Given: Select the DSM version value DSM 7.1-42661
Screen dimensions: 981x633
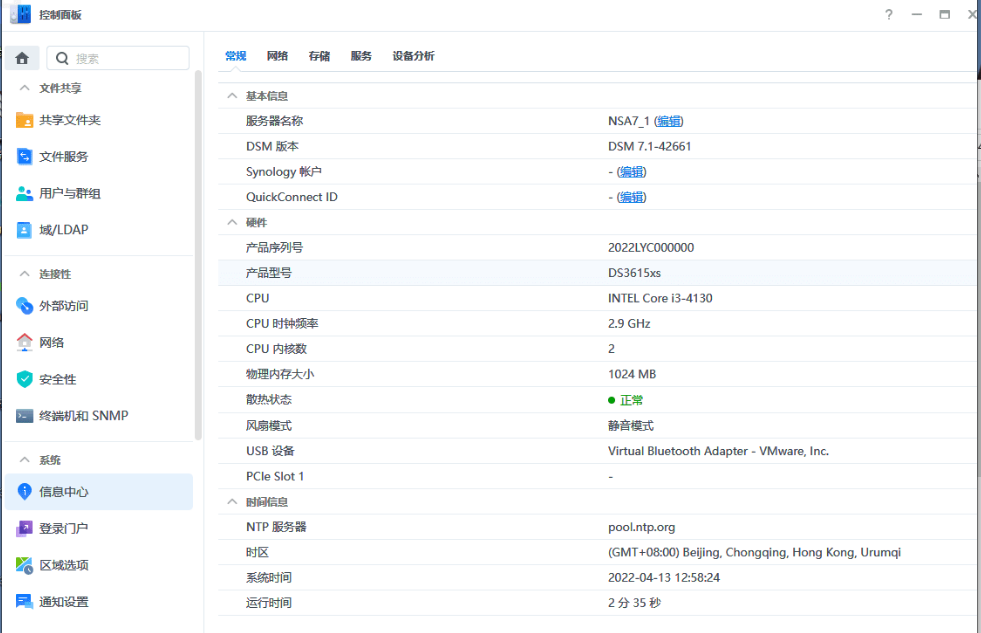Looking at the screenshot, I should coord(649,146).
